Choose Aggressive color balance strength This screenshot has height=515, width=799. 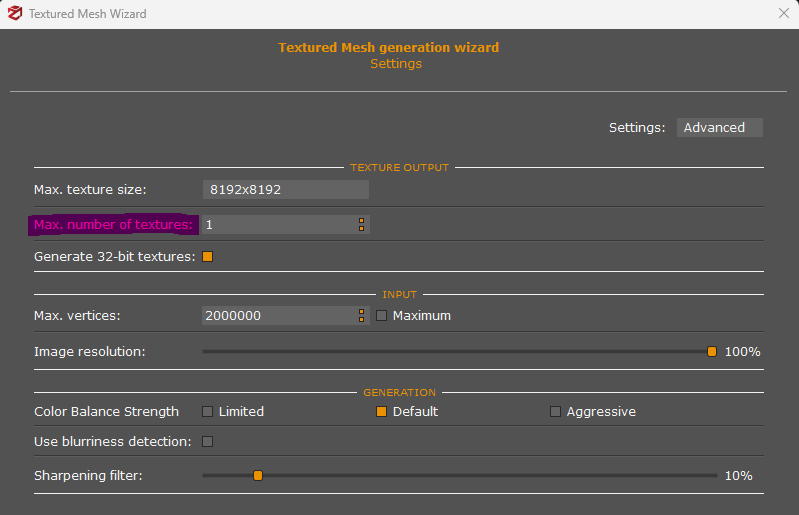[556, 412]
